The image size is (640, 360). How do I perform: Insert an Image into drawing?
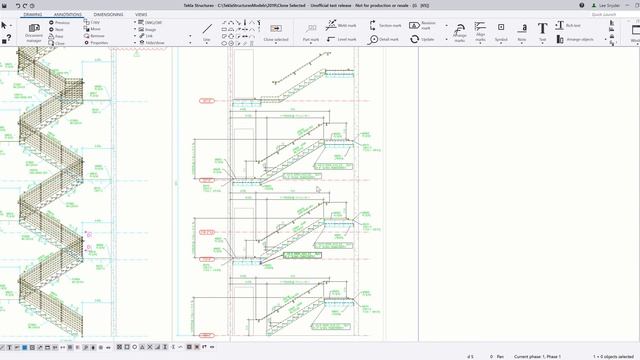[147, 29]
